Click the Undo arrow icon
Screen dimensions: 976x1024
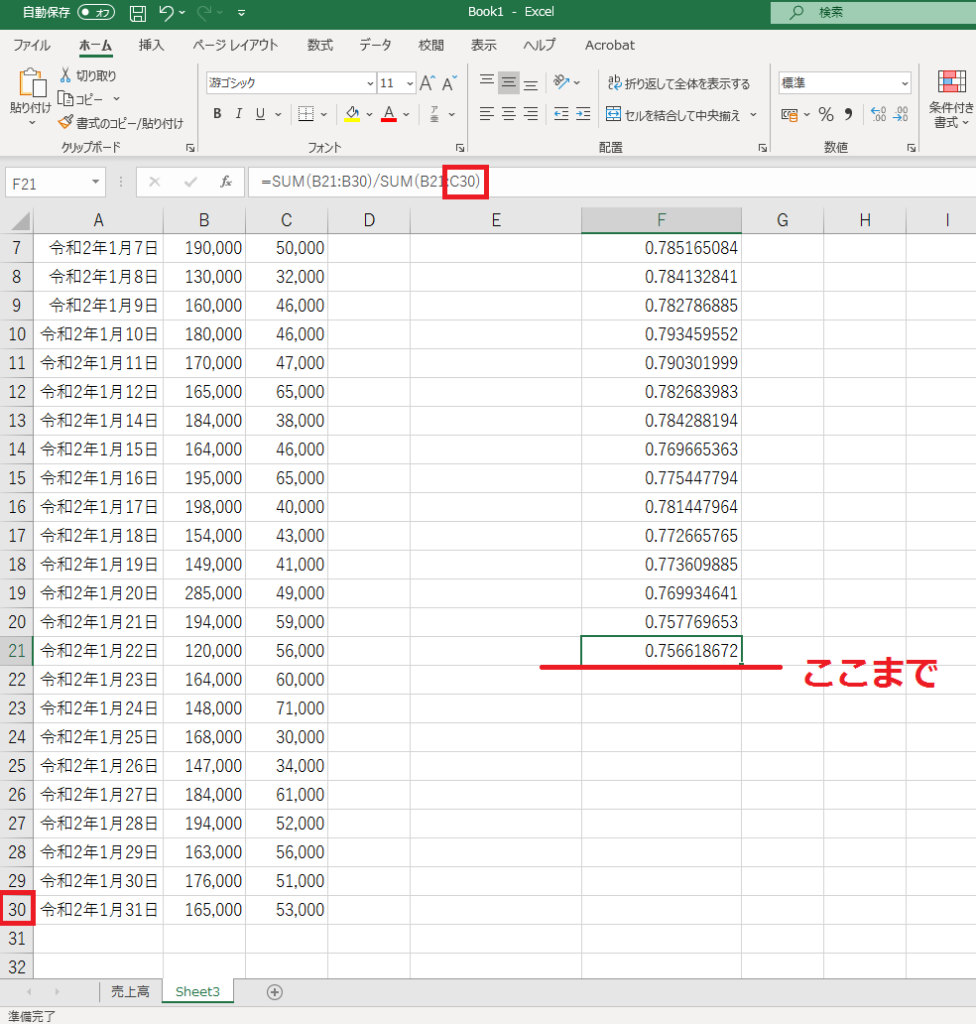(x=167, y=13)
